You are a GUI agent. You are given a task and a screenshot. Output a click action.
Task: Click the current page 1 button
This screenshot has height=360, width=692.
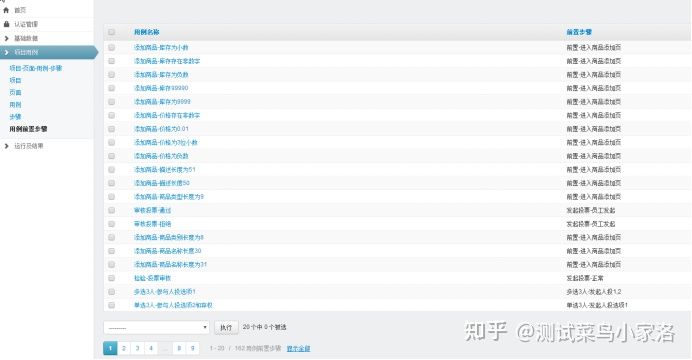pyautogui.click(x=110, y=348)
